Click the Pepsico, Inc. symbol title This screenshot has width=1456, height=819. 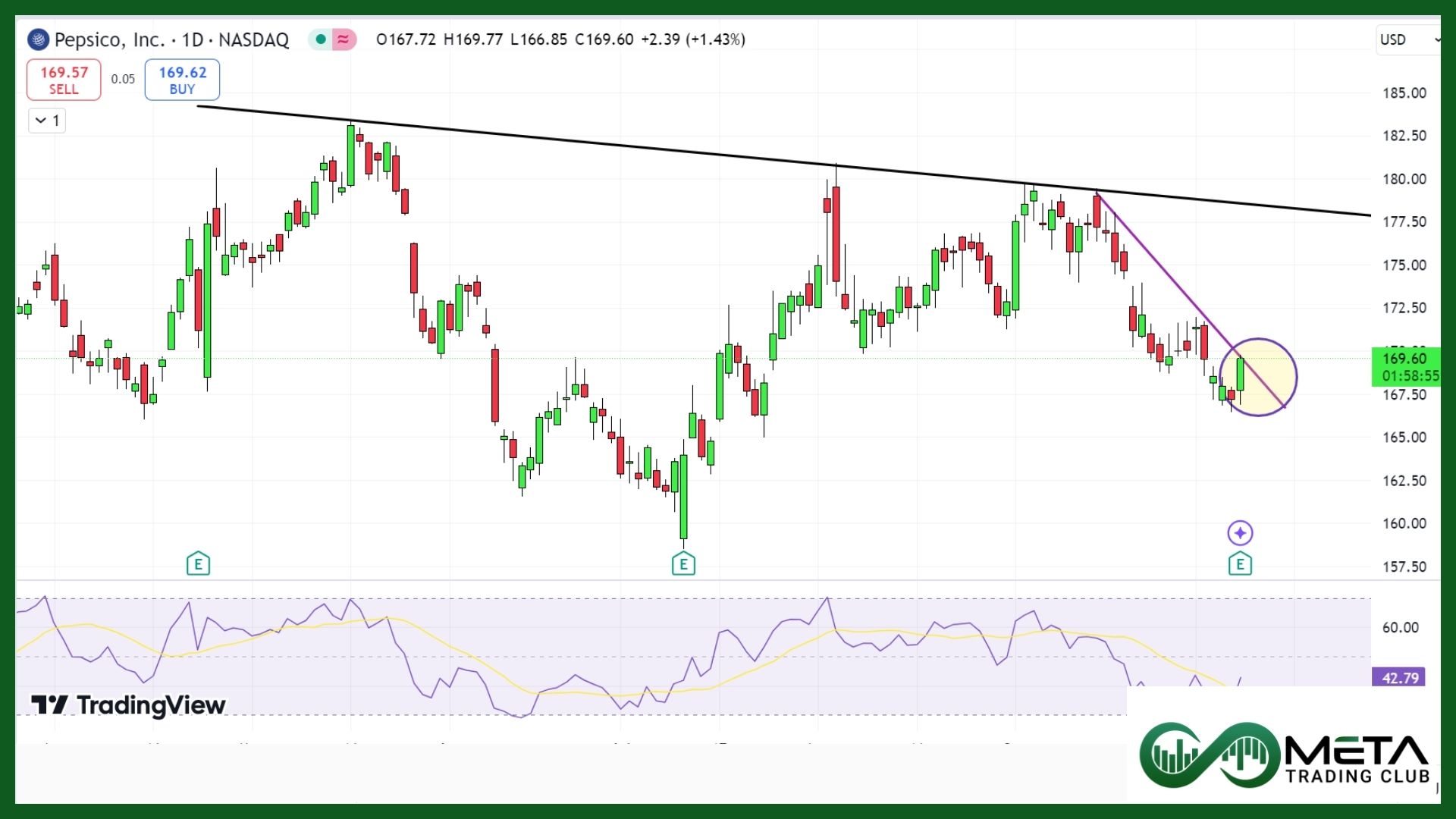tap(109, 39)
